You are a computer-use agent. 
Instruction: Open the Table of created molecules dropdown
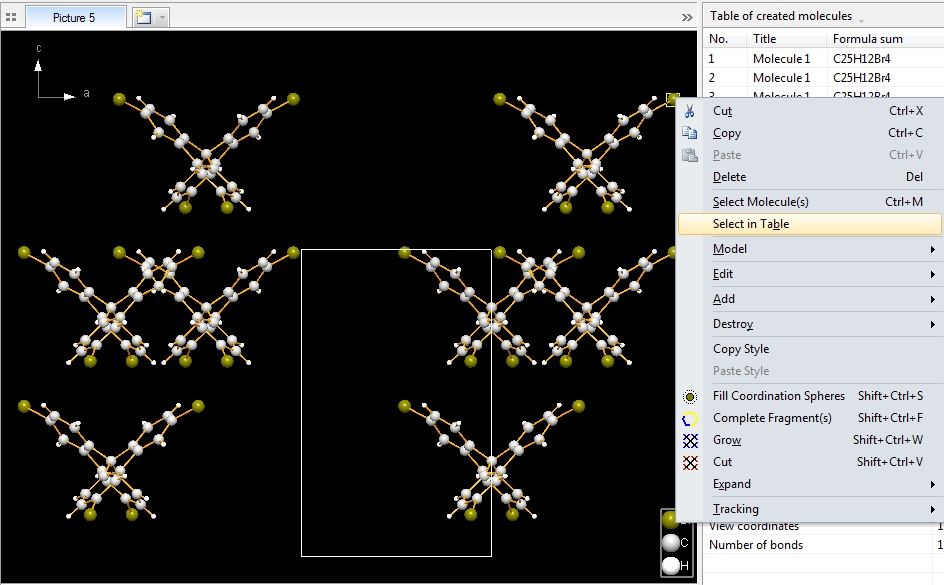click(862, 18)
